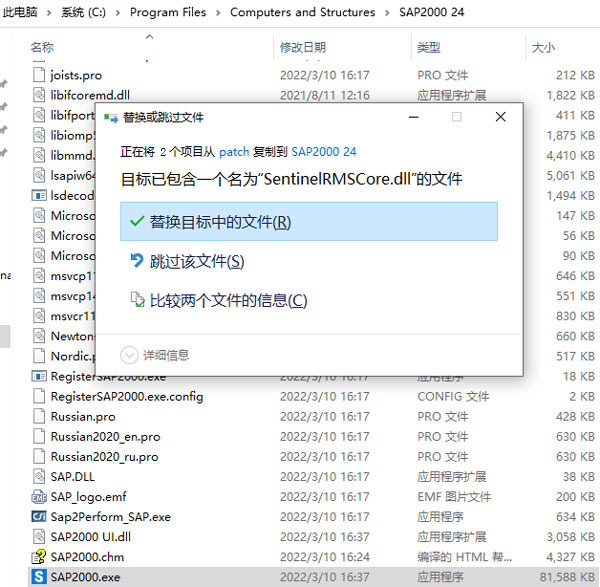The width and height of the screenshot is (600, 587).
Task: Select the SAP2000.exe blue S icon
Action: 39,577
